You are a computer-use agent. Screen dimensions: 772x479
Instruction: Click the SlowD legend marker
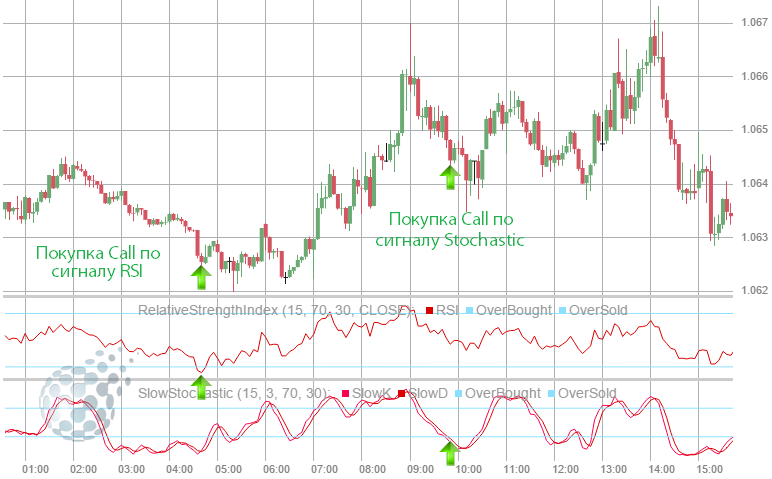(403, 393)
